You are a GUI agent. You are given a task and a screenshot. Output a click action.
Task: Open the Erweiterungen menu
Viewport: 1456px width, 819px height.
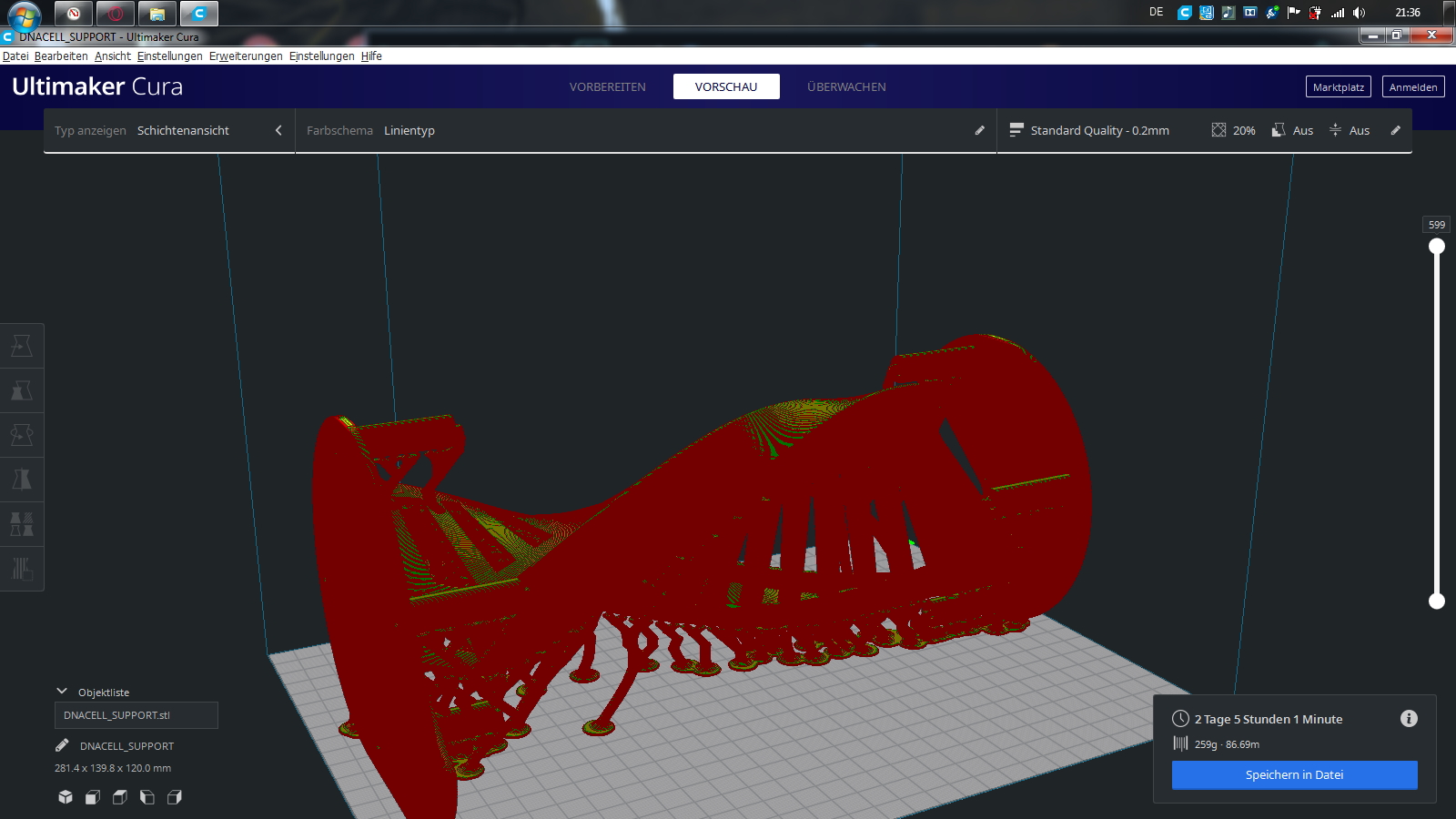coord(246,56)
